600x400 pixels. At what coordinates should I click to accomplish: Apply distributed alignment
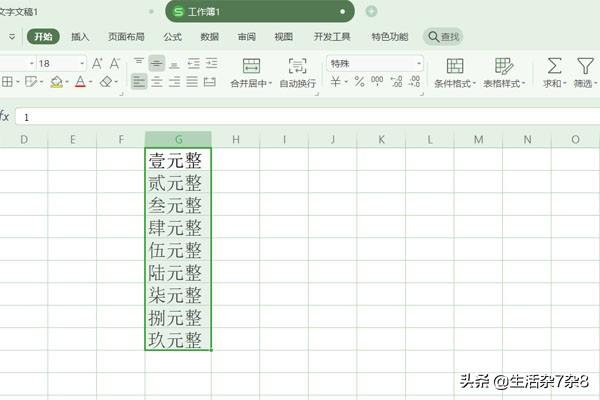[x=210, y=82]
